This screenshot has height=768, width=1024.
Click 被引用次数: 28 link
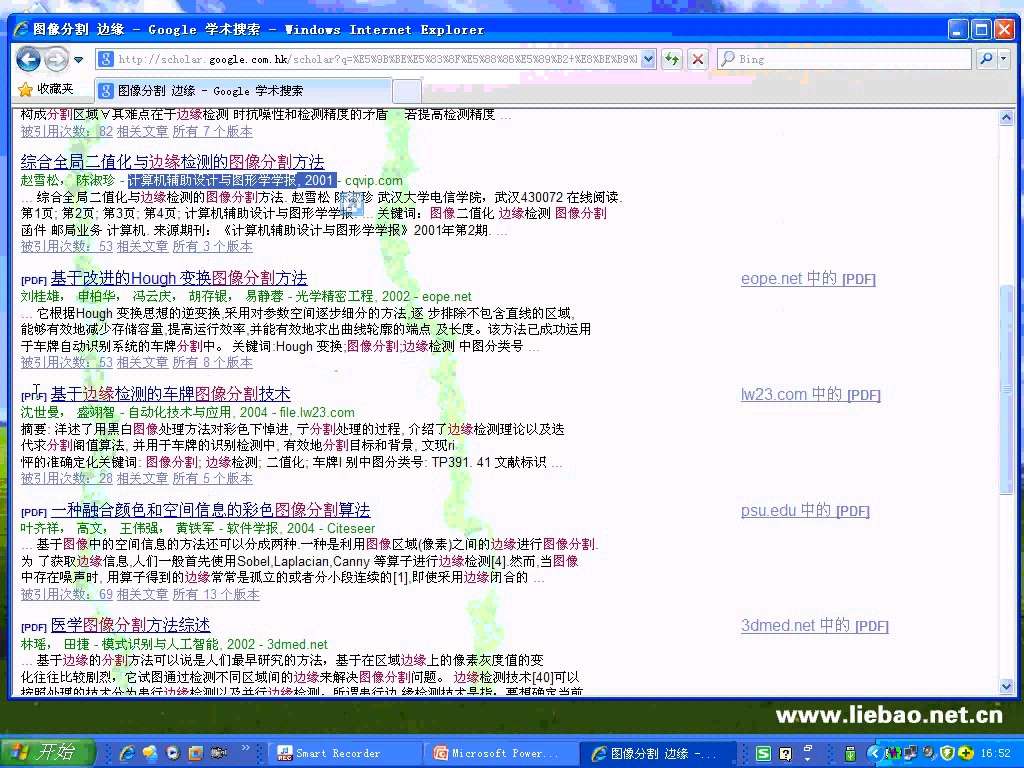(x=67, y=478)
